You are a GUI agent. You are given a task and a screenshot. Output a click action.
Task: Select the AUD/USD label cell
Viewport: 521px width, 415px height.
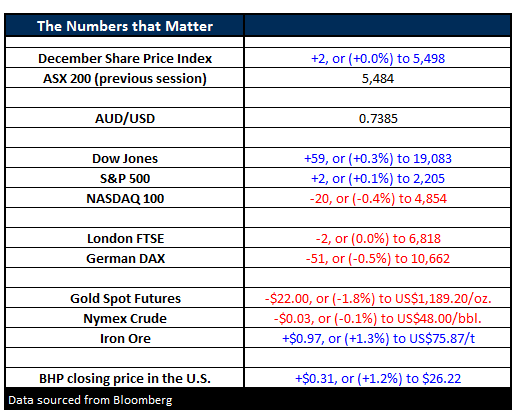125,119
